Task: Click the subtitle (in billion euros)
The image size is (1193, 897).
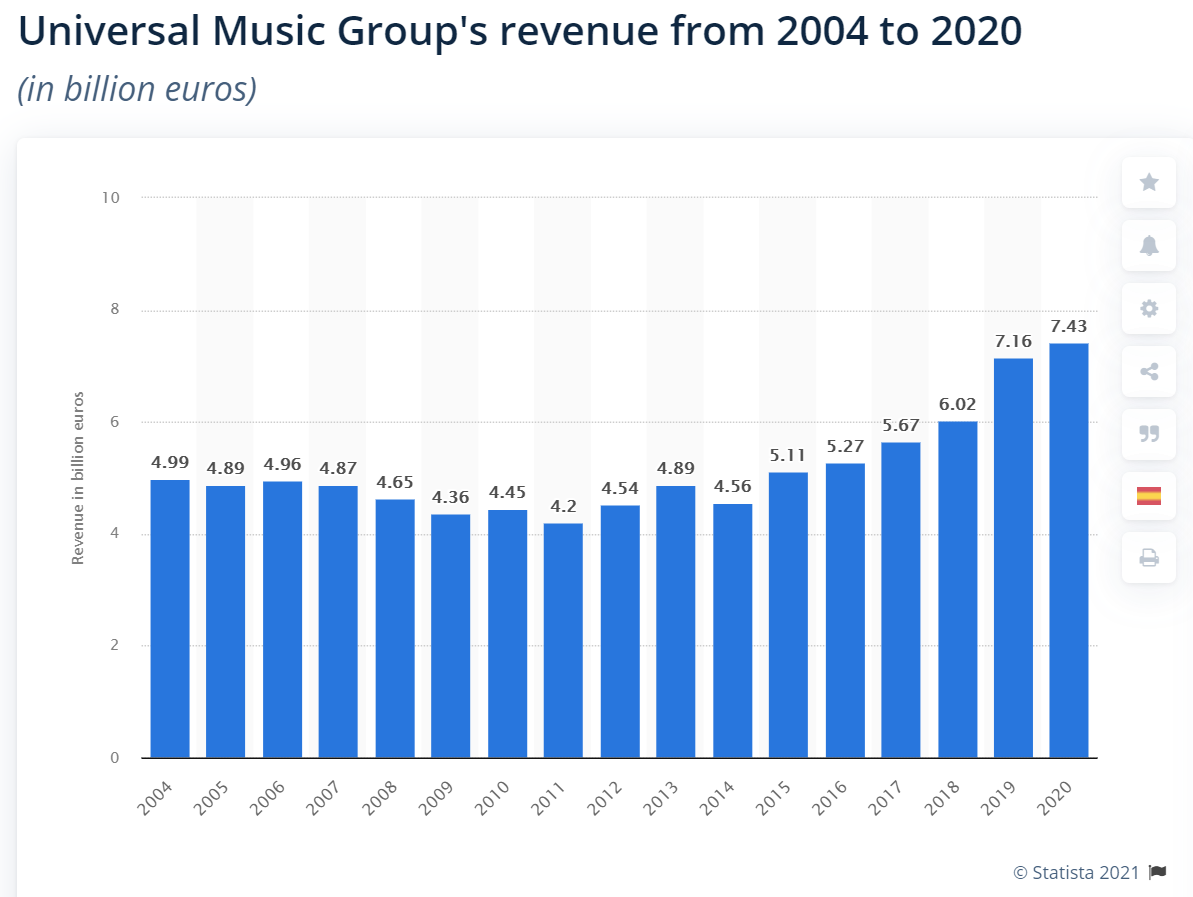Action: tap(138, 89)
